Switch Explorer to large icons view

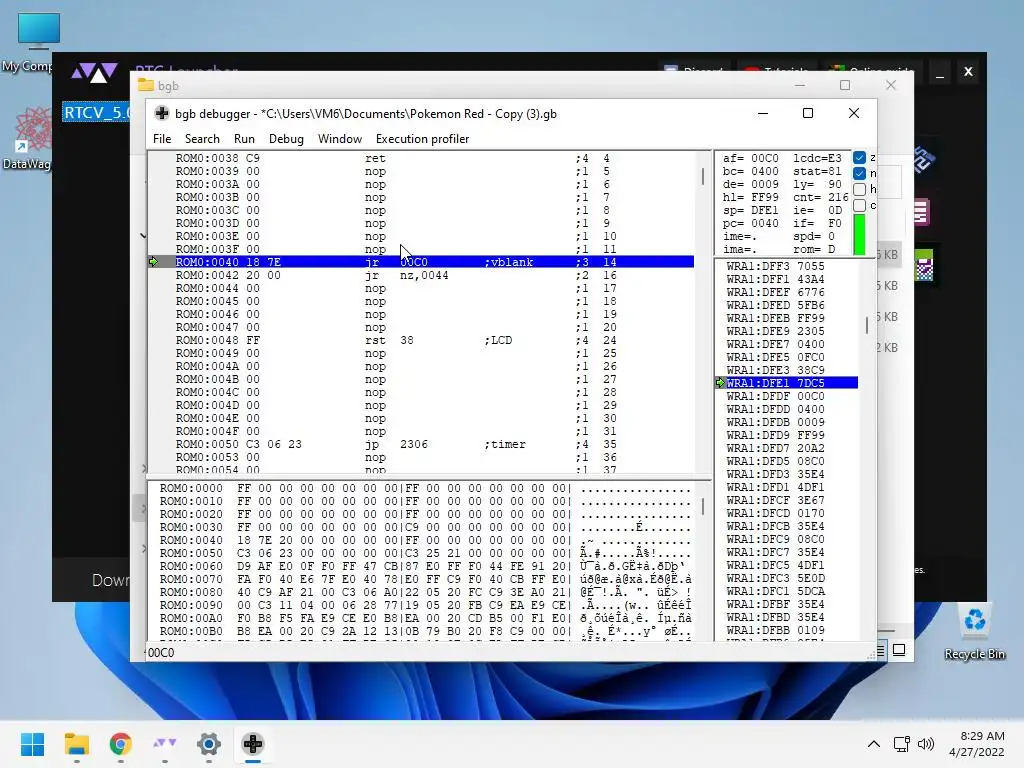(899, 650)
